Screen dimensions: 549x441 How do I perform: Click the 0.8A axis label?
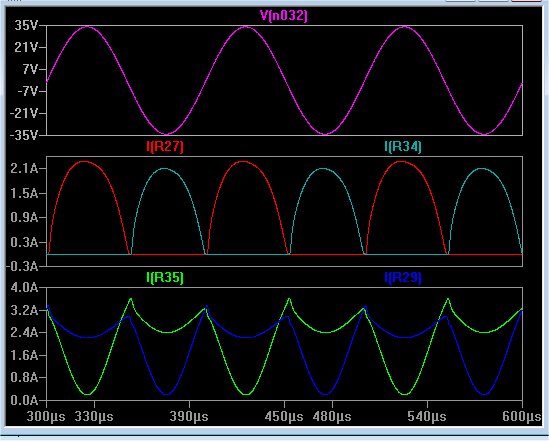coord(24,378)
